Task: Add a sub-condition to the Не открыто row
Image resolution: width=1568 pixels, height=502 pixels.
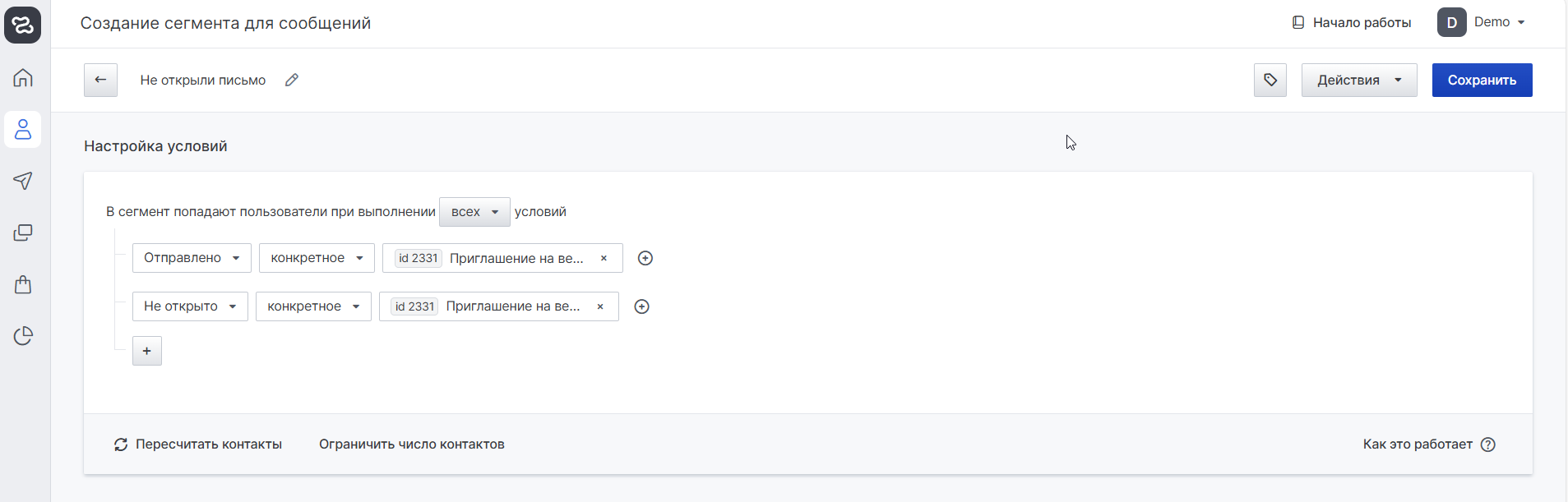Action: pos(642,306)
